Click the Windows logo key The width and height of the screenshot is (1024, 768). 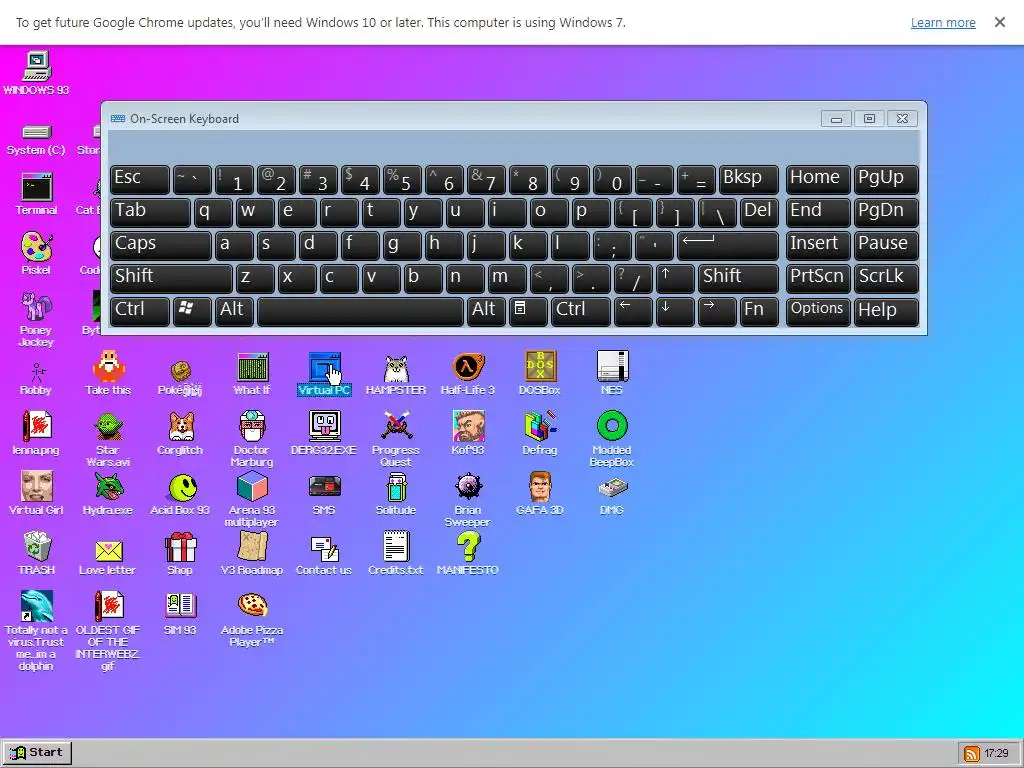(x=192, y=311)
